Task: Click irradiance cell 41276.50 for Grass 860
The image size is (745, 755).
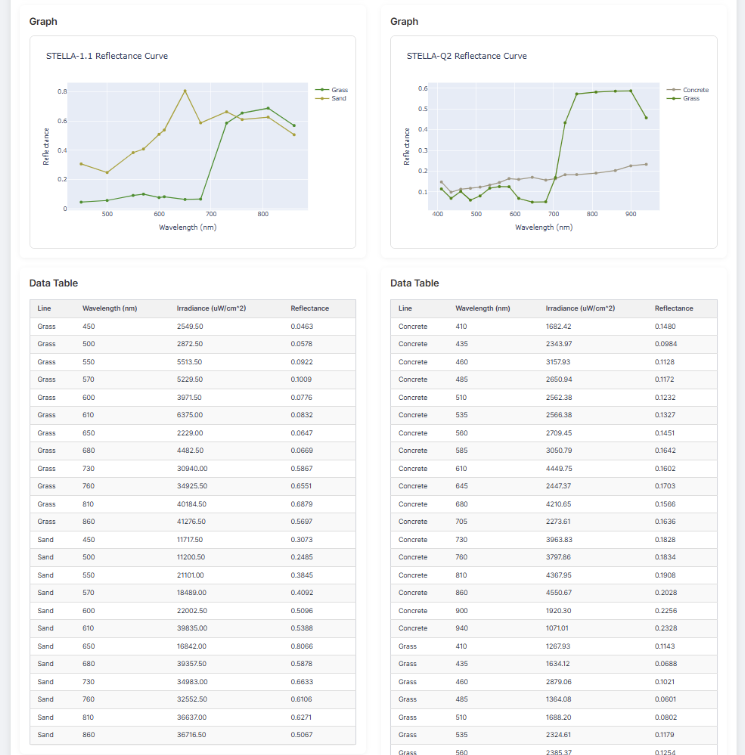Action: tap(190, 521)
